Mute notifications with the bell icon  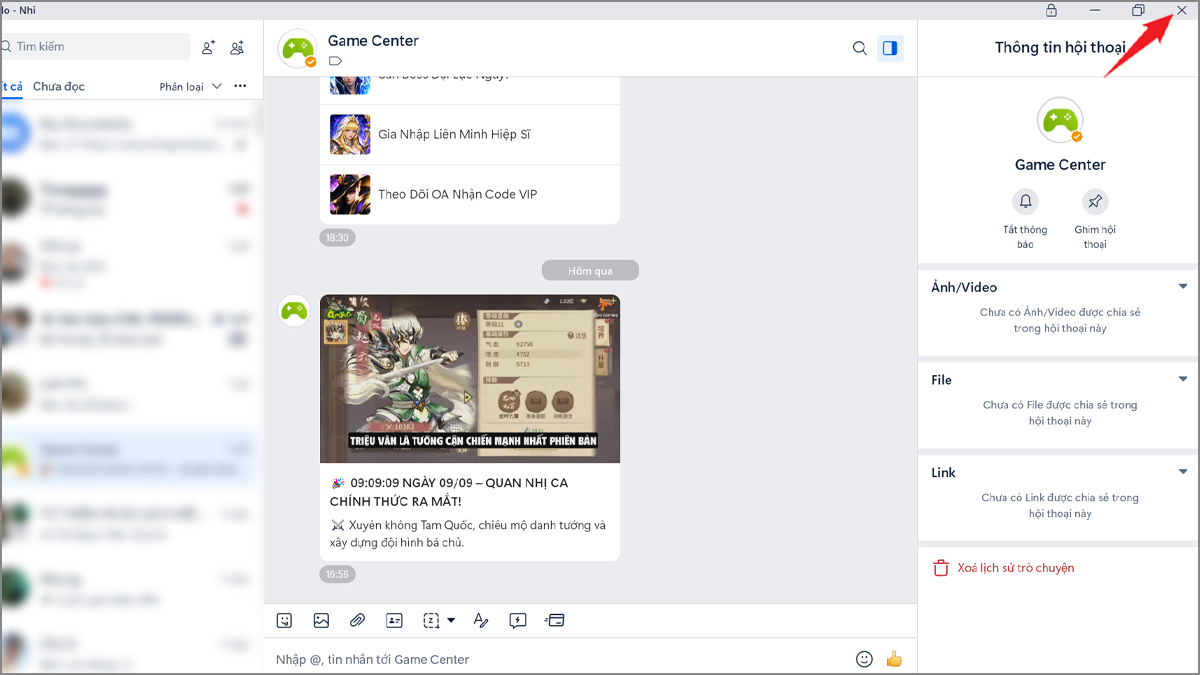(x=1025, y=202)
